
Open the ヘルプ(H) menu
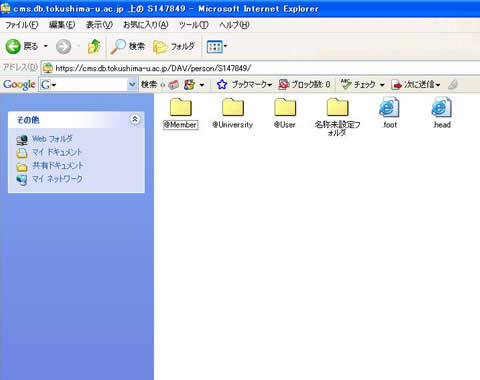coord(234,25)
